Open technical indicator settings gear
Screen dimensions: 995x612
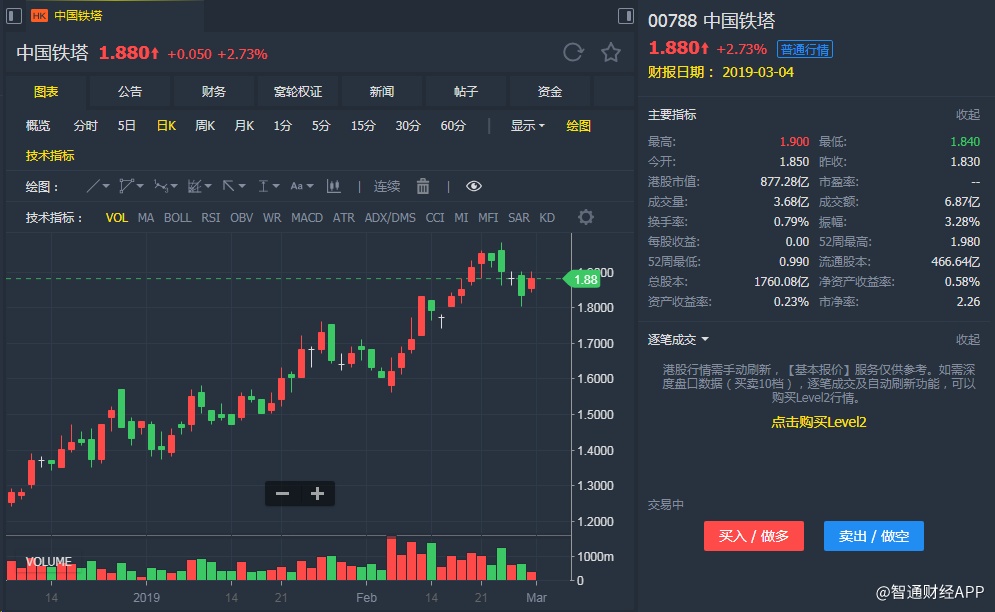586,217
